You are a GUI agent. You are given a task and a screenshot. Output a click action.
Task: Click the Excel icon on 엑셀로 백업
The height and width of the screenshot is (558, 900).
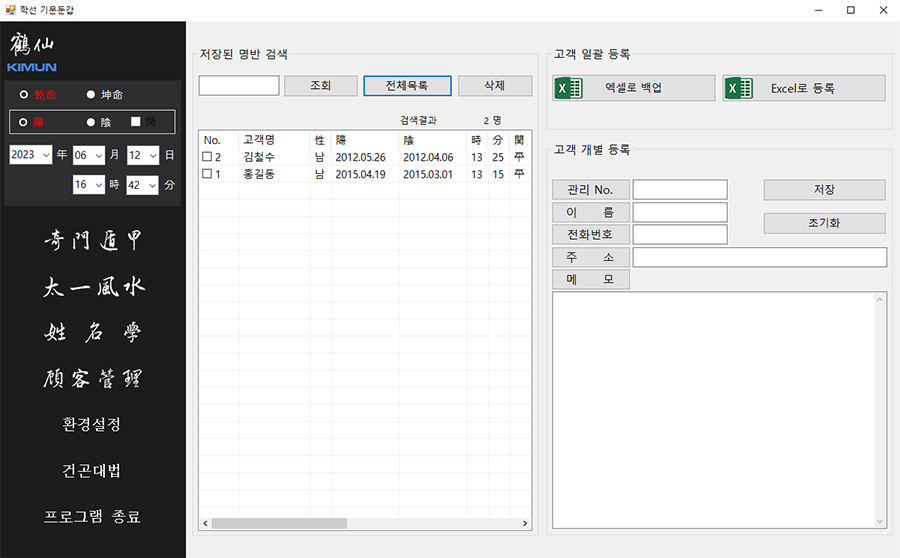click(568, 88)
